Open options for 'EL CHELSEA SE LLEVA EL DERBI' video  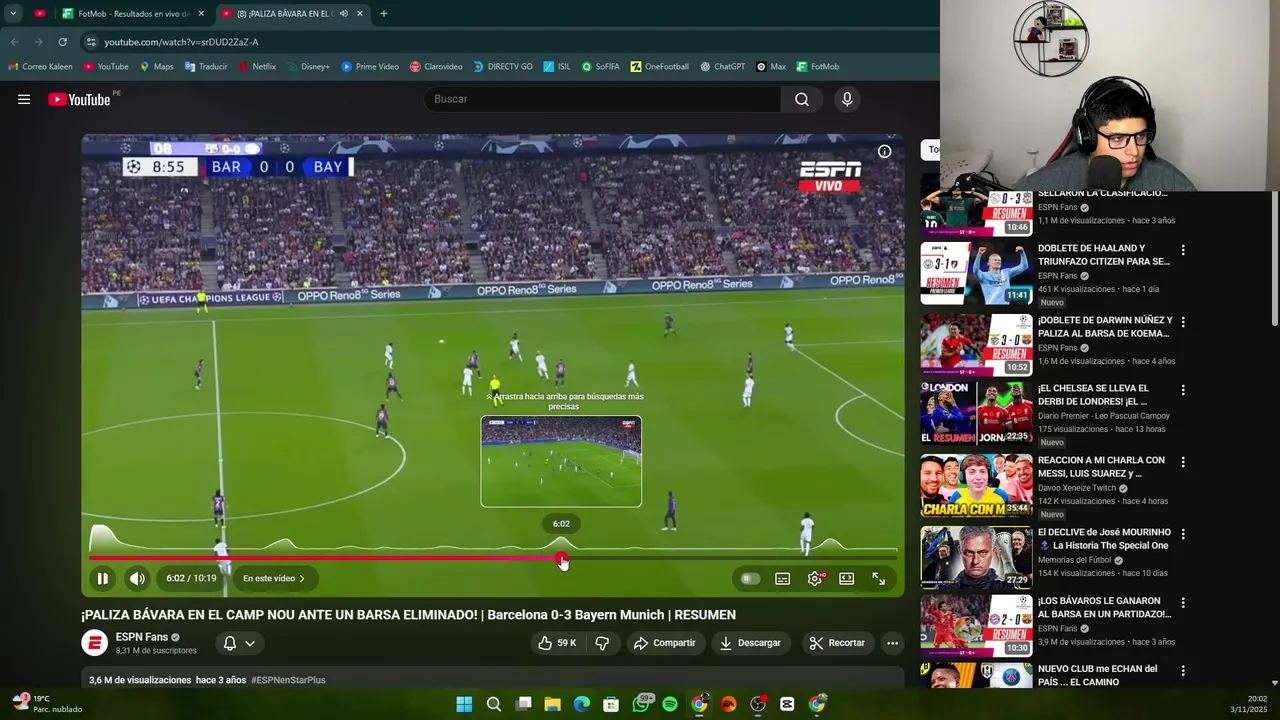(x=1183, y=390)
